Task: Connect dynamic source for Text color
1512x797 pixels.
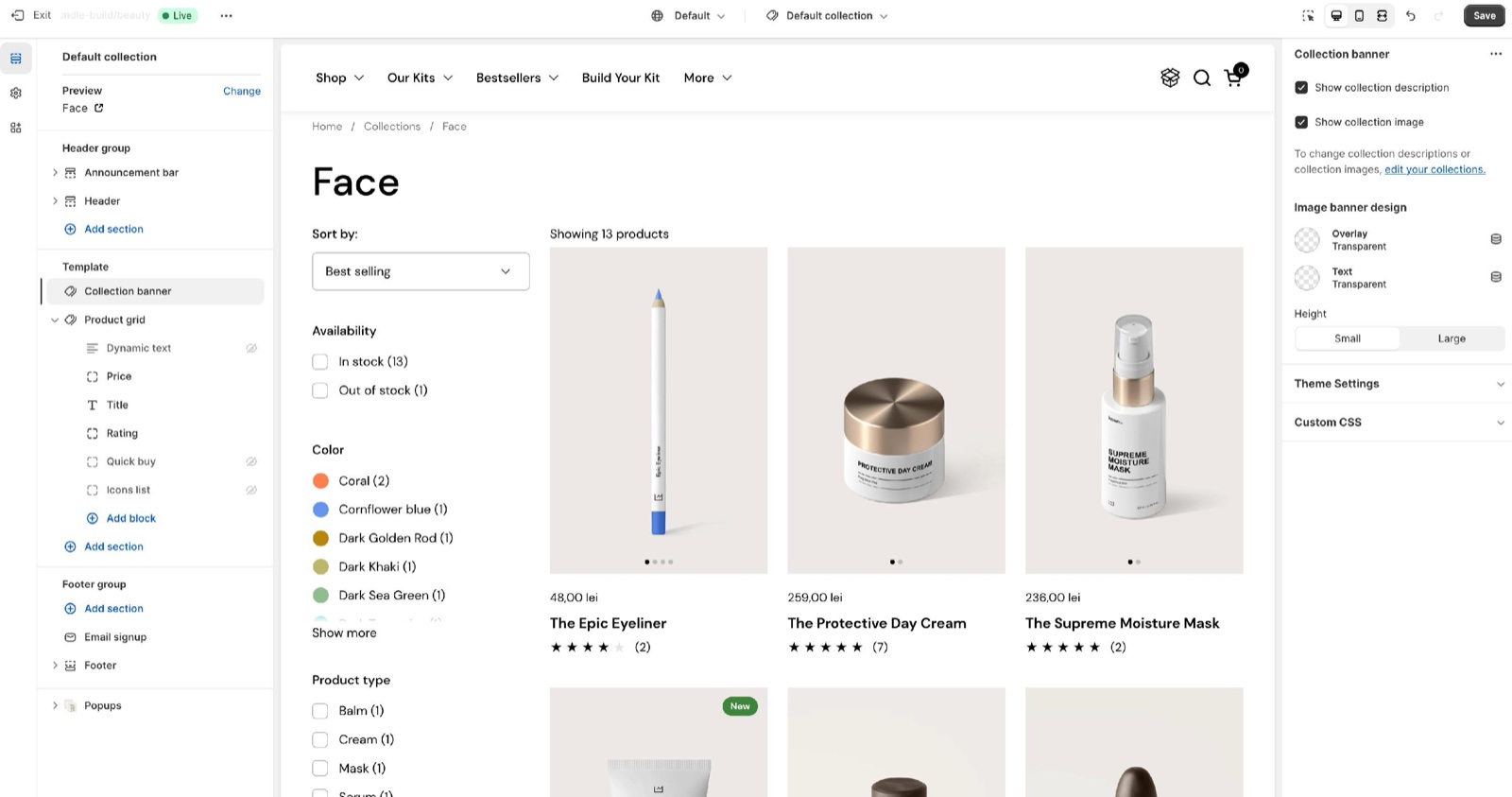Action: (1496, 277)
